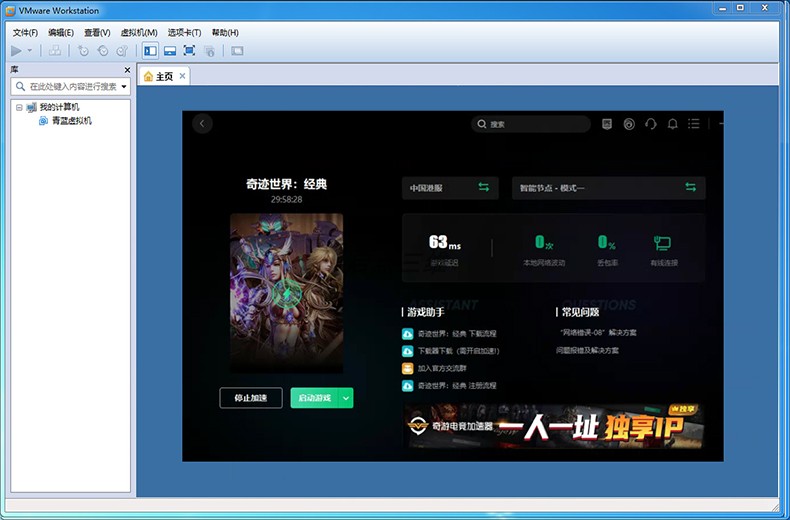
Task: Click the 本地网络波动 statistic
Action: point(544,250)
